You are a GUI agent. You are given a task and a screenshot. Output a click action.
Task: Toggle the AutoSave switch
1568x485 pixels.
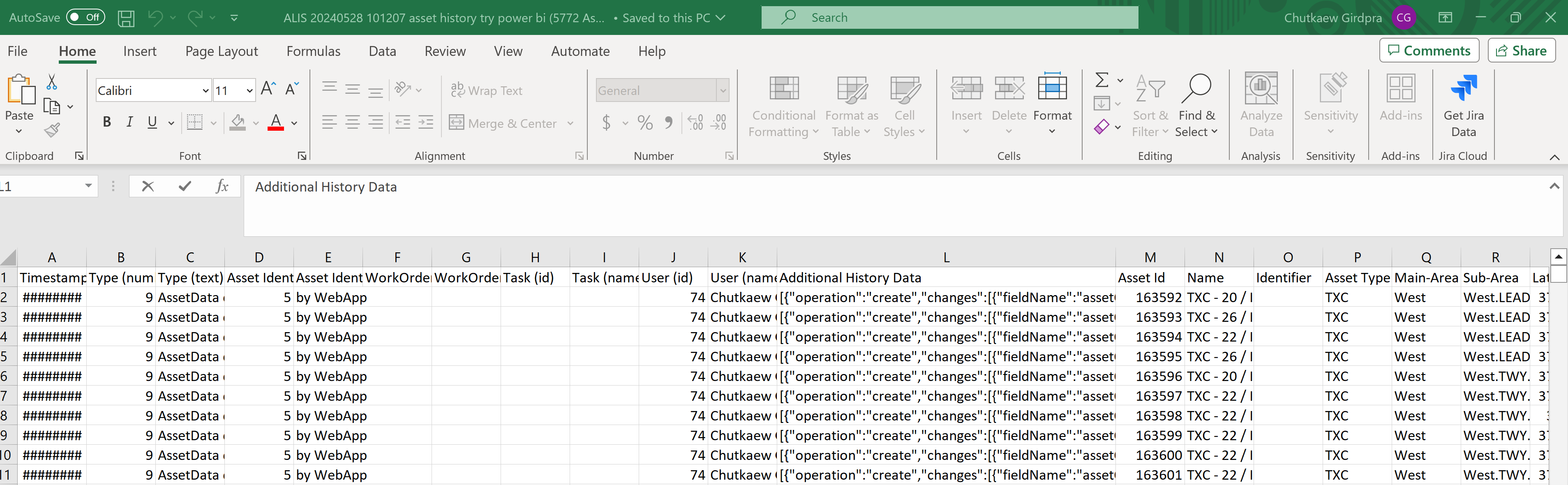point(85,17)
